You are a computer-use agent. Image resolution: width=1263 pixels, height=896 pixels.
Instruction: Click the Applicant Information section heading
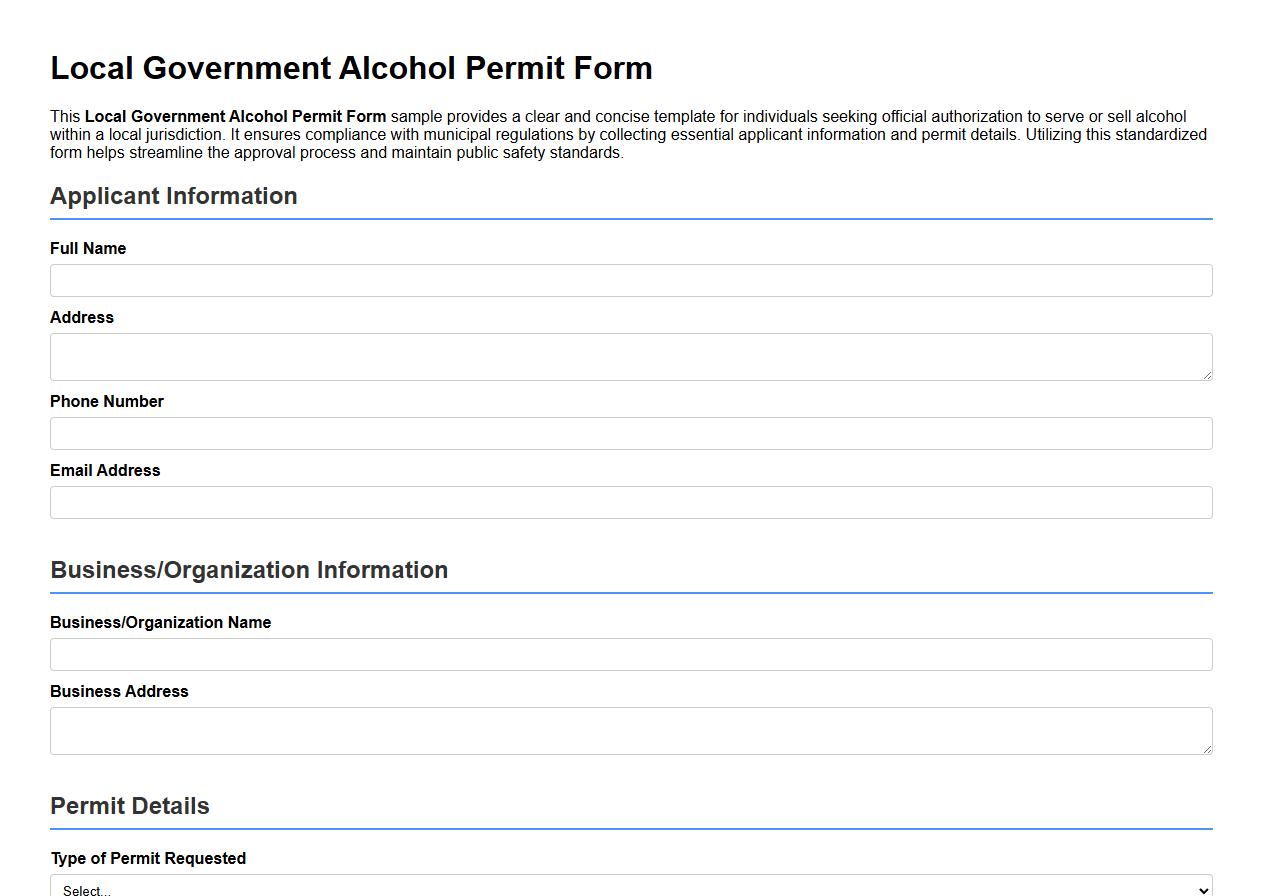point(173,196)
